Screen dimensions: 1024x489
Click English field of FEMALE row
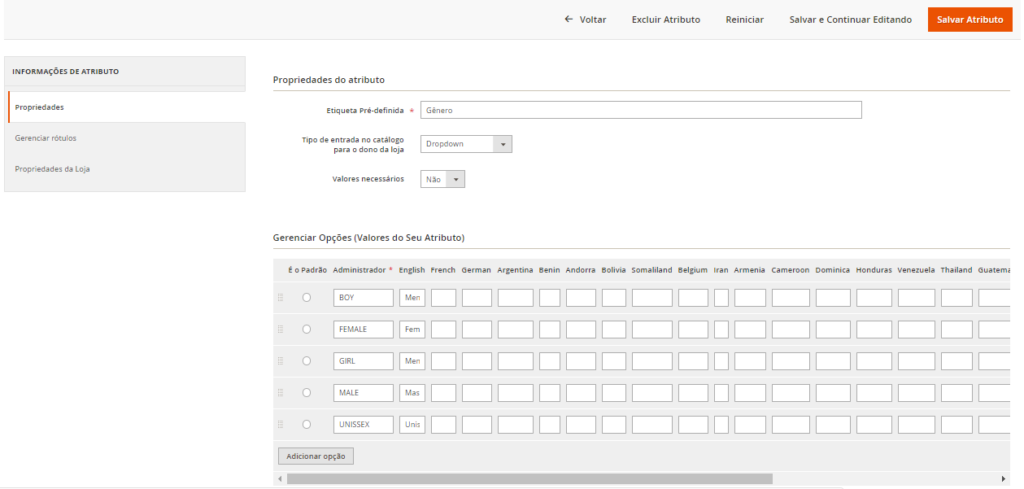[412, 329]
